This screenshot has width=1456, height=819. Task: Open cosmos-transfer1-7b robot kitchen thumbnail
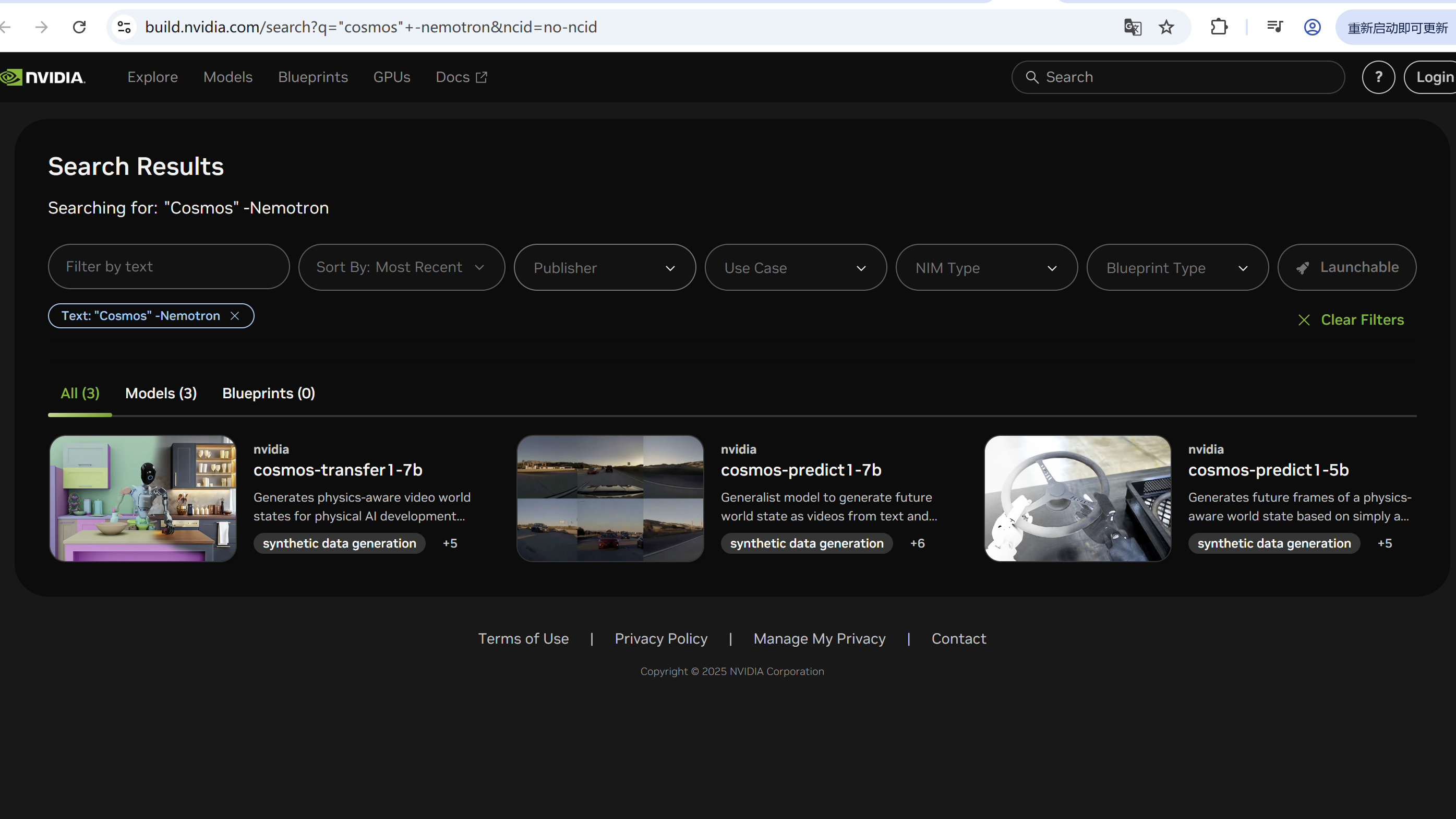click(143, 498)
